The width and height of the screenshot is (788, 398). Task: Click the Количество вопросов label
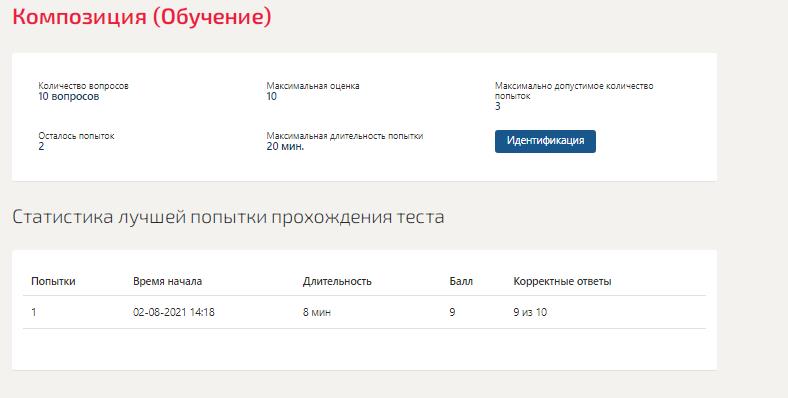(x=83, y=86)
